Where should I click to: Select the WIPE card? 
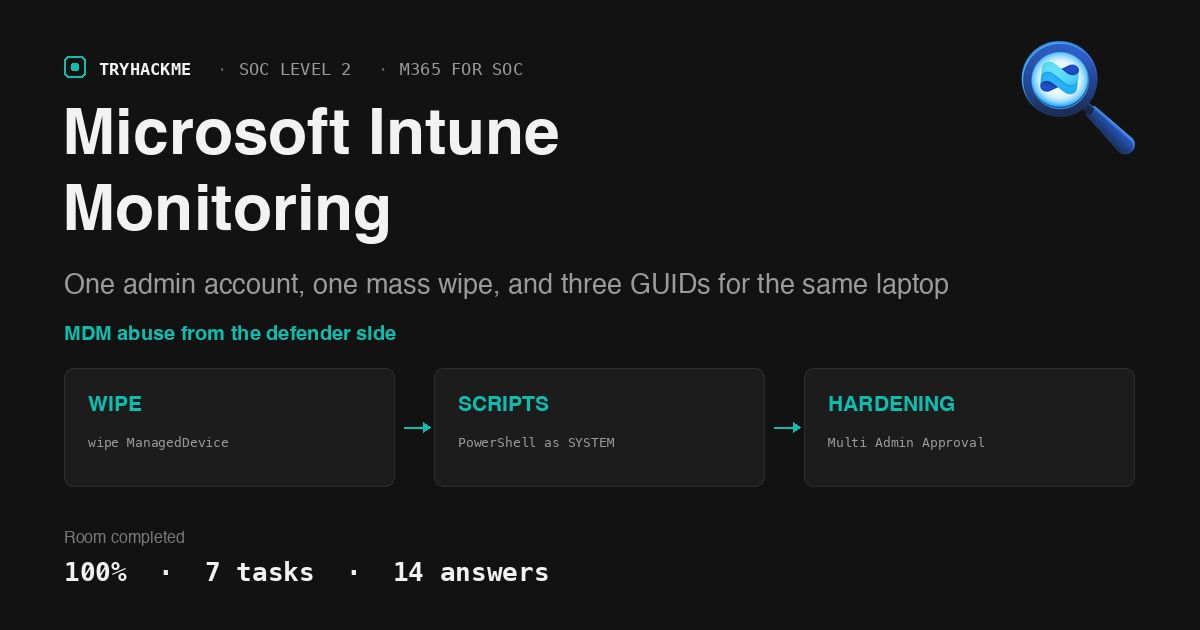(x=229, y=427)
